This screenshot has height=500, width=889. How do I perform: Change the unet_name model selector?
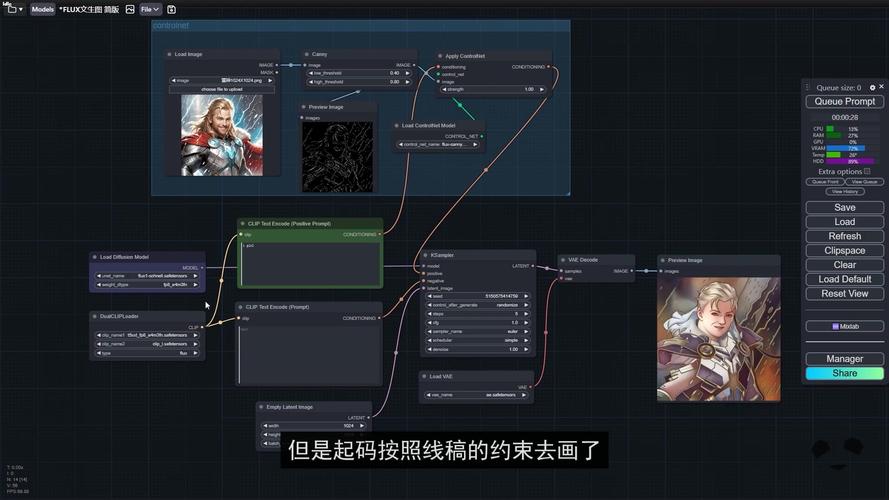point(147,276)
